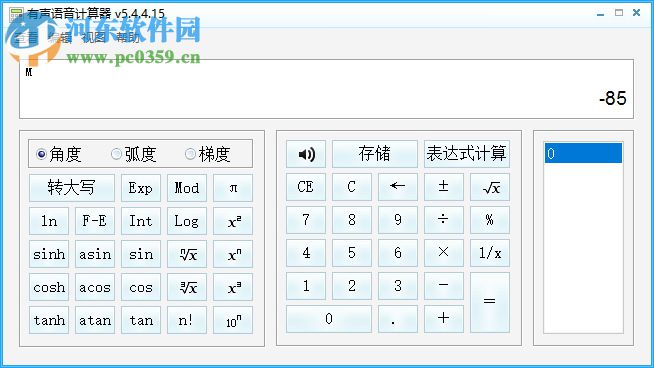
Task: Click the 转大写 button
Action: click(x=72, y=188)
